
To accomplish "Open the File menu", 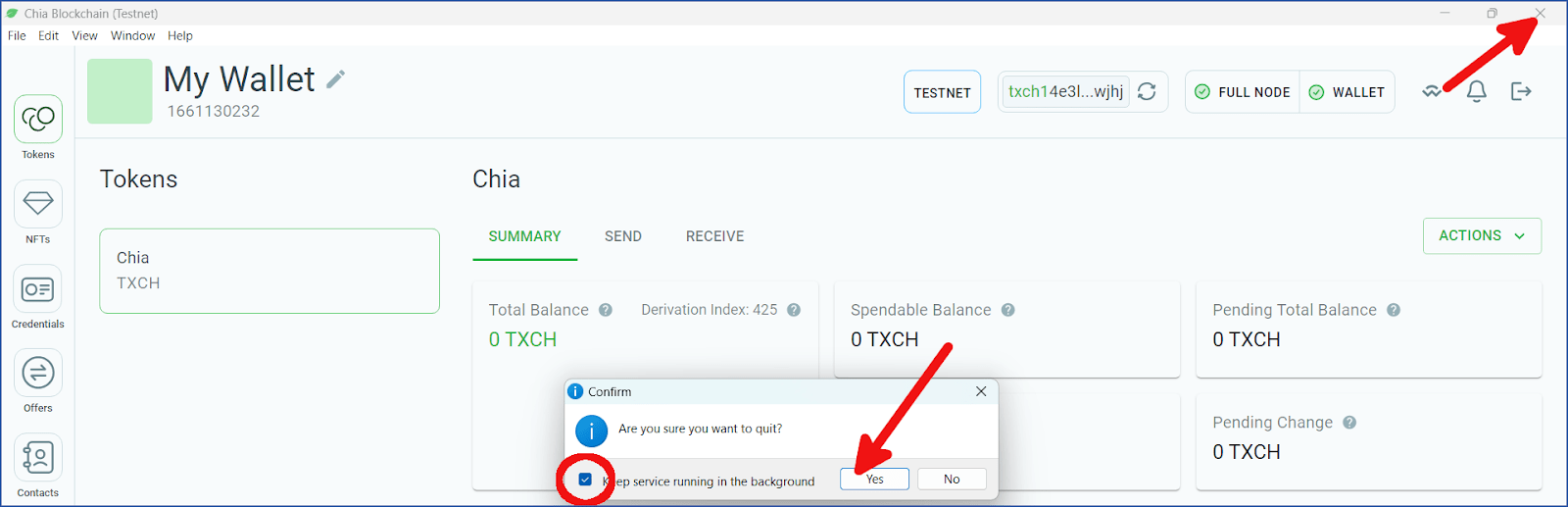I will pos(17,35).
